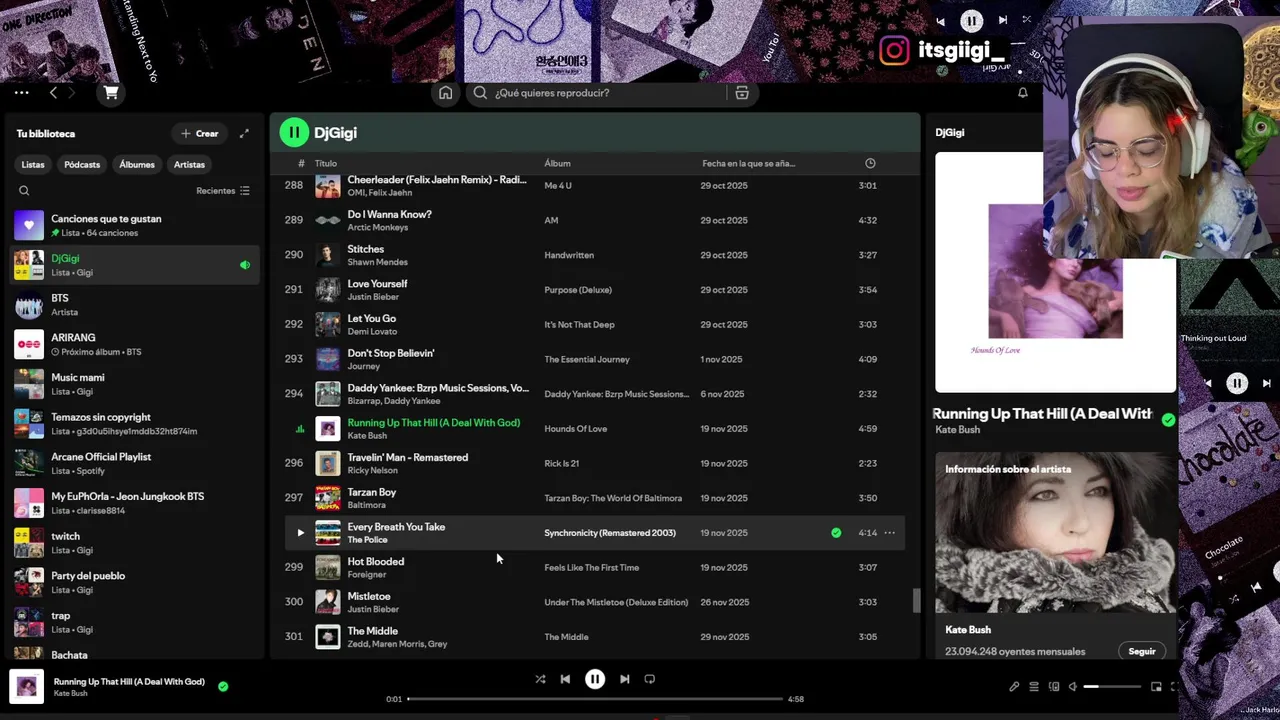Skip to previous track in player bar
The height and width of the screenshot is (720, 1280).
565,679
